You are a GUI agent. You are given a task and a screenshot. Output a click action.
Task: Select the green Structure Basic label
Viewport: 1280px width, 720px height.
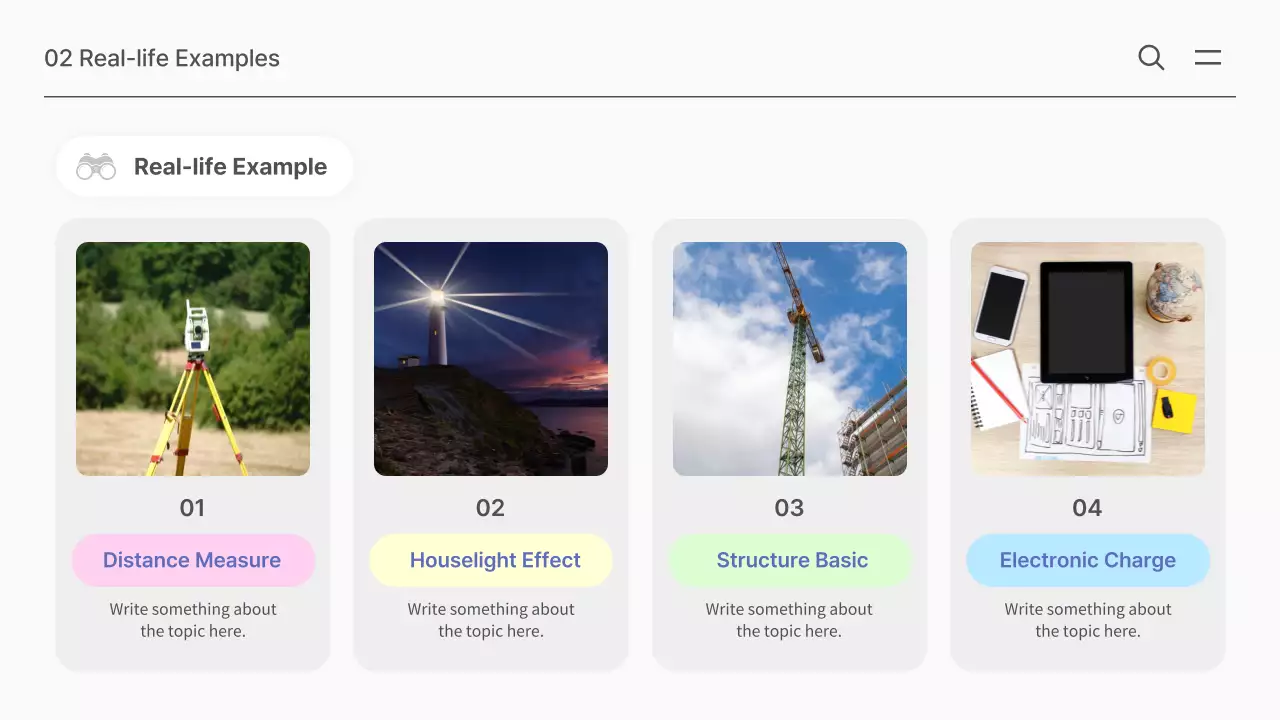(x=790, y=560)
